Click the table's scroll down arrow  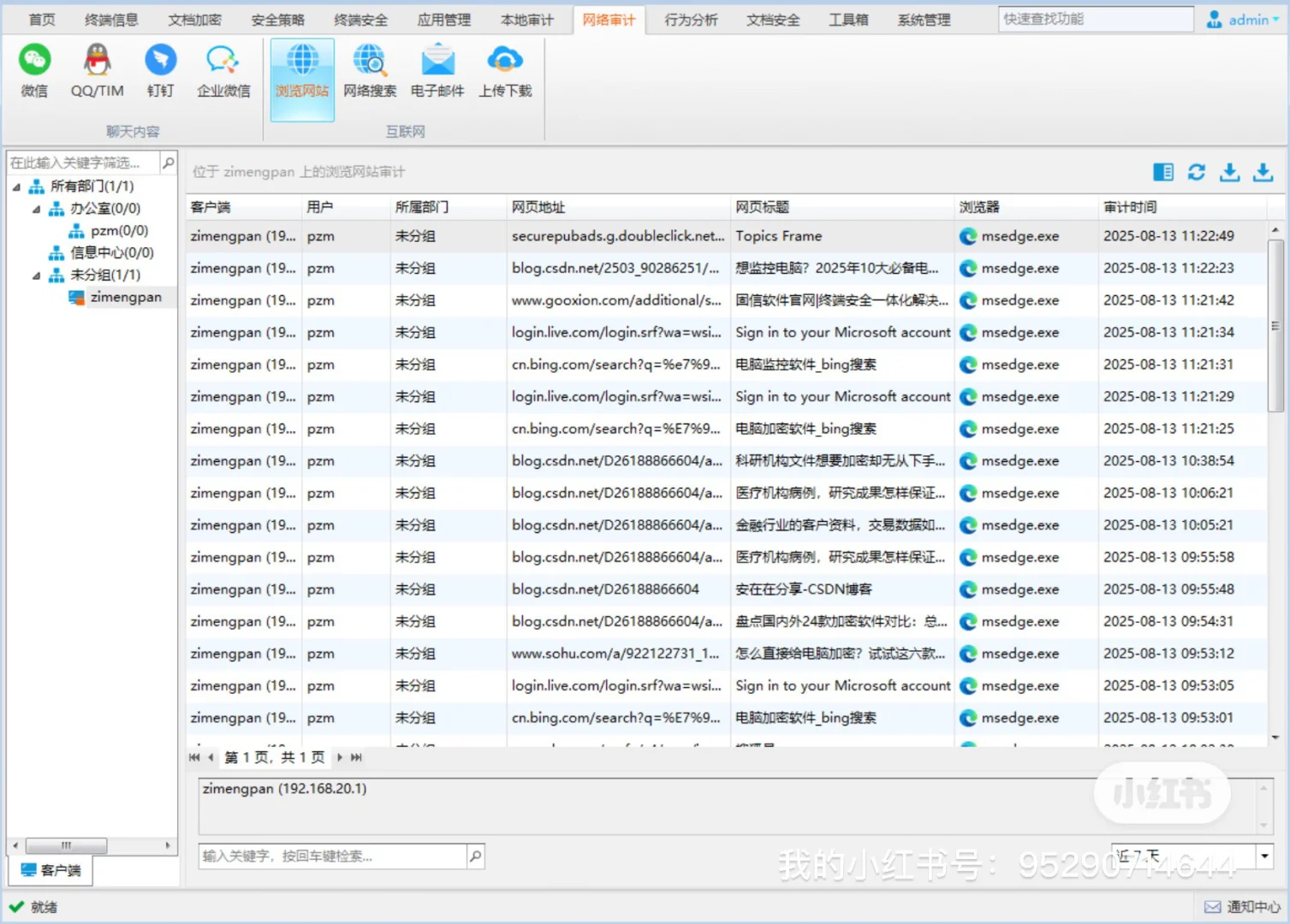[x=1275, y=737]
